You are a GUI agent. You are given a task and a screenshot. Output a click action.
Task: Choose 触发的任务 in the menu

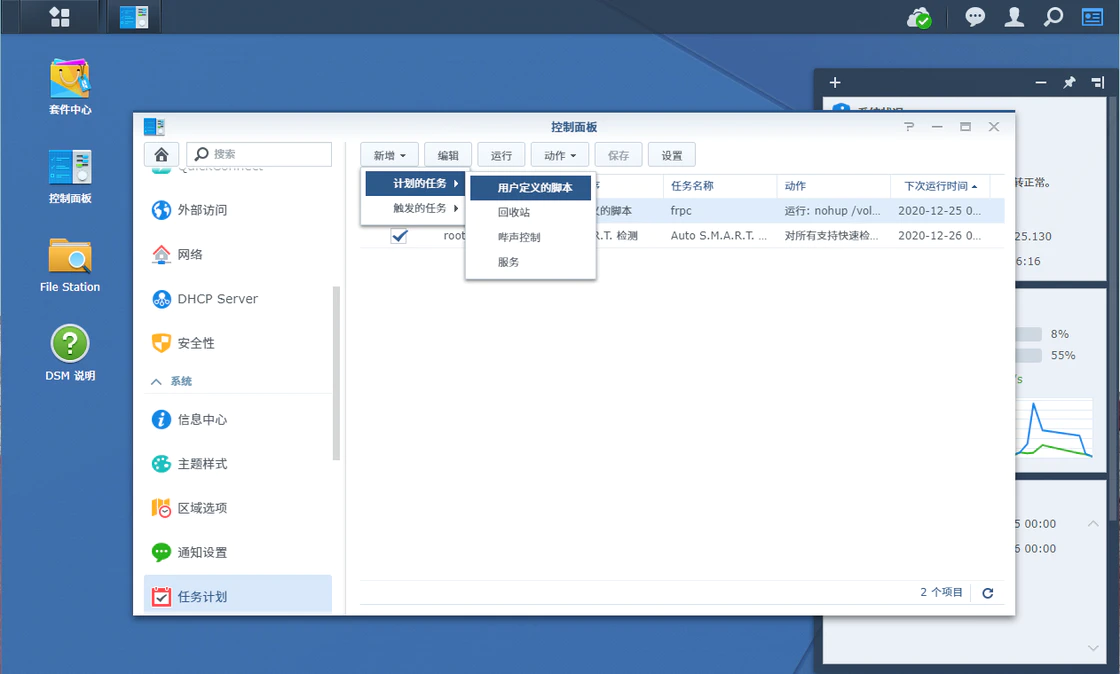(x=419, y=209)
